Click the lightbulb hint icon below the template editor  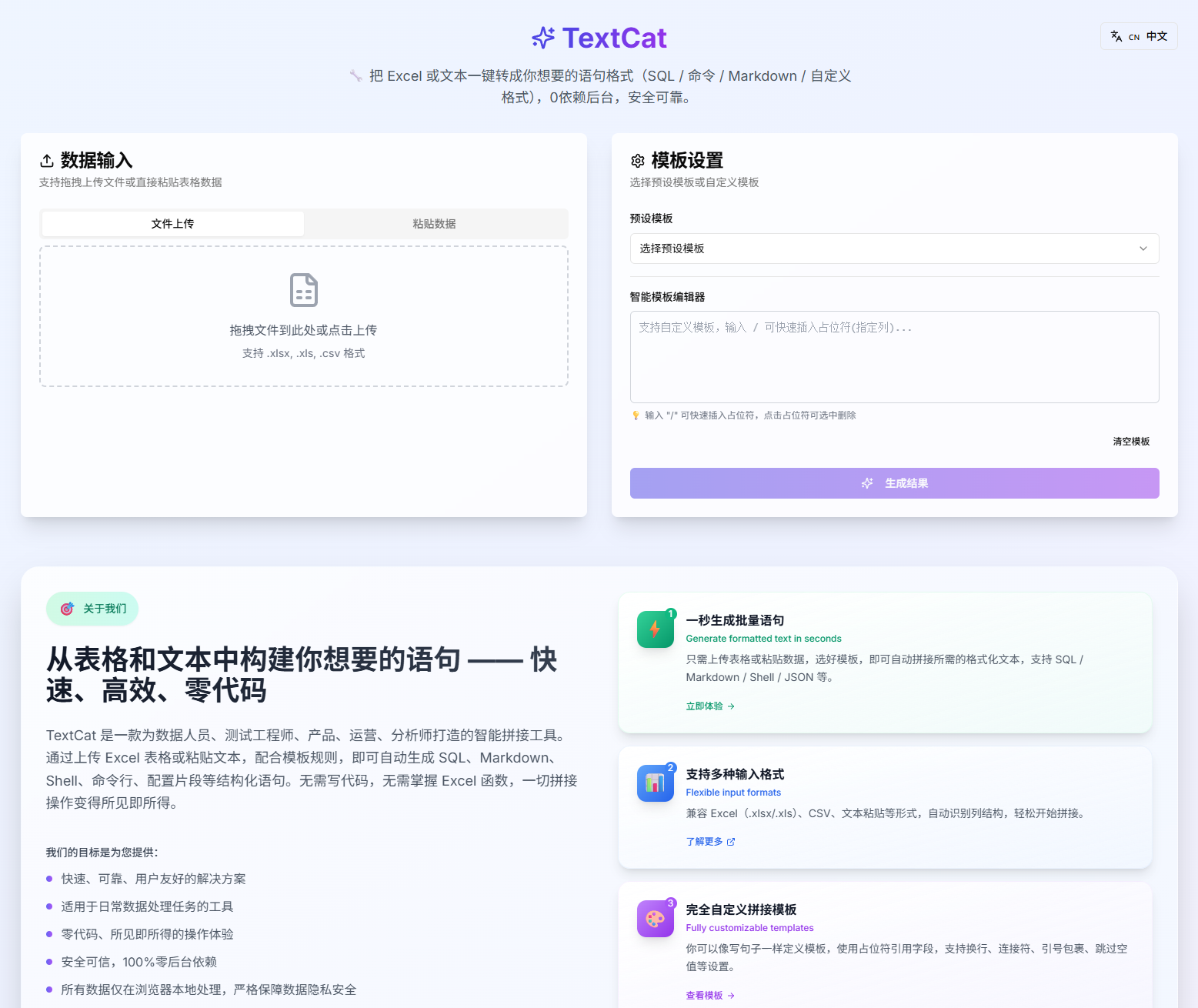pyautogui.click(x=636, y=416)
